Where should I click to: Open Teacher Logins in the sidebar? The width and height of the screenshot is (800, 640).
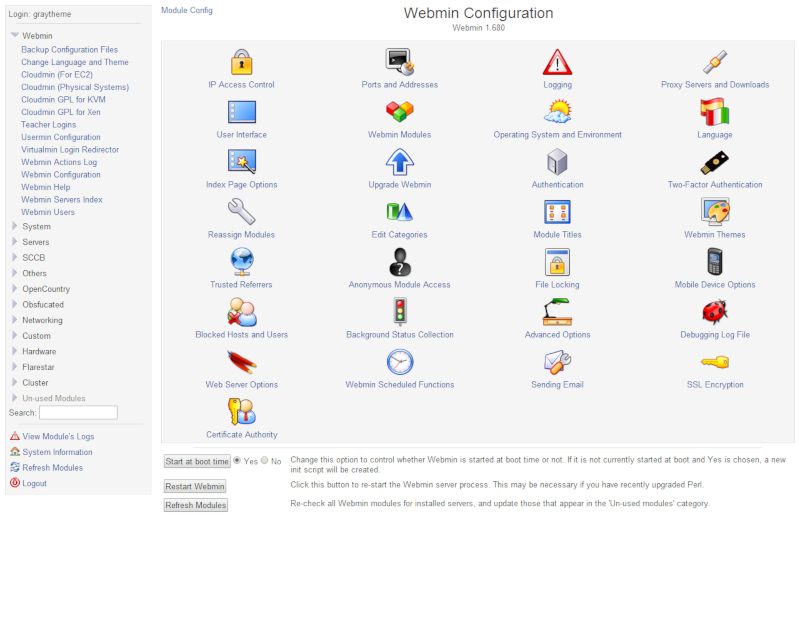[x=48, y=125]
